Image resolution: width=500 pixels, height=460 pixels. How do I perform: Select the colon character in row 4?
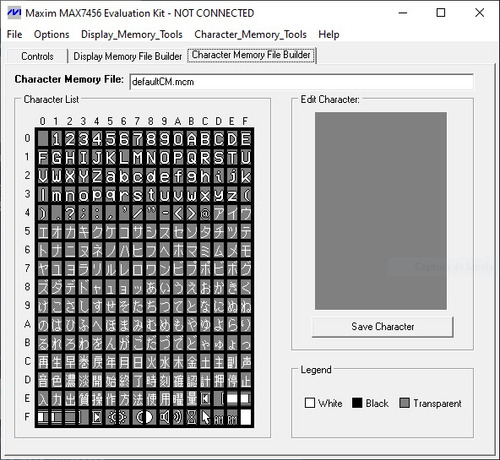pos(97,213)
